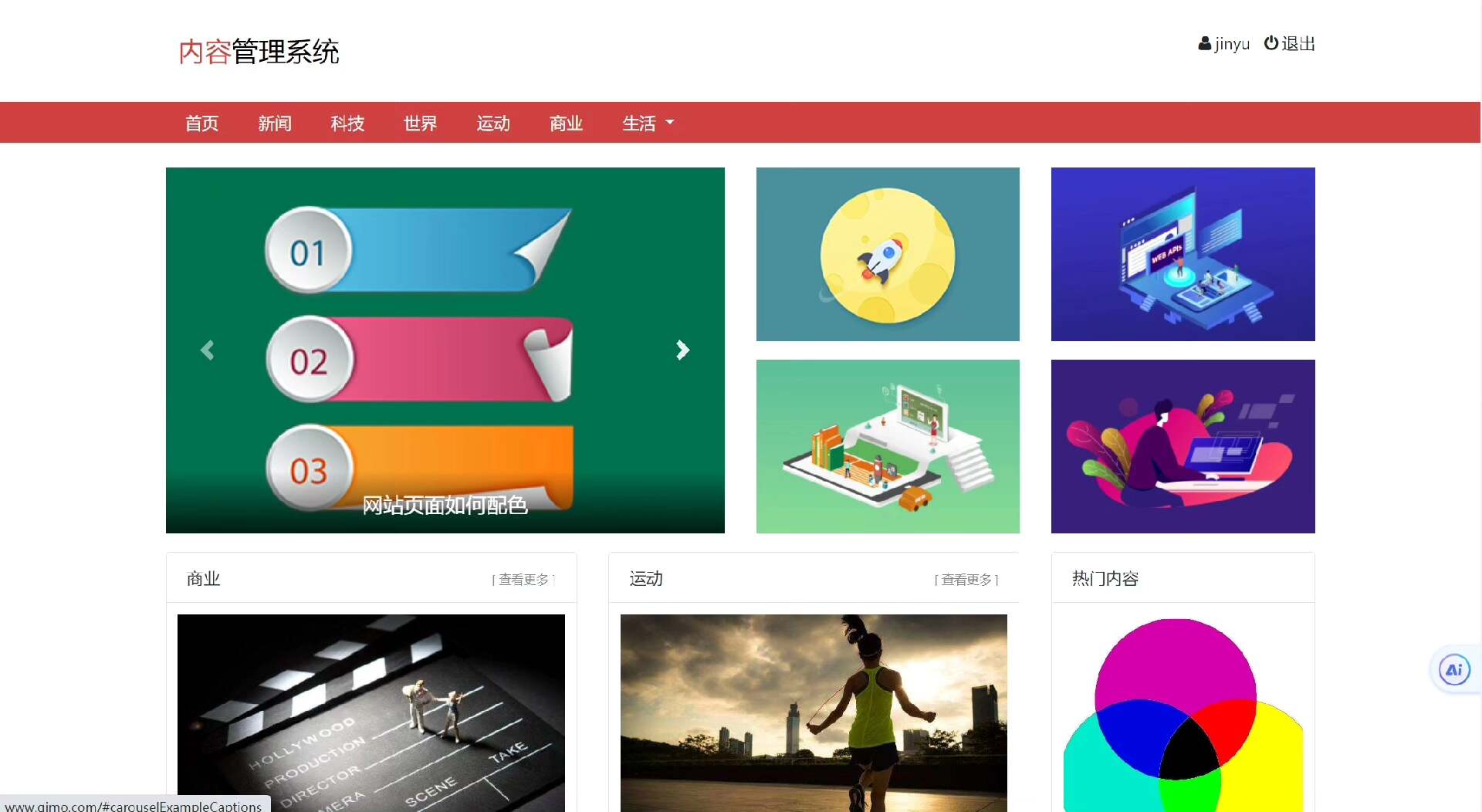Open 商业 from the red navigation bar
This screenshot has height=812, width=1482.
566,123
